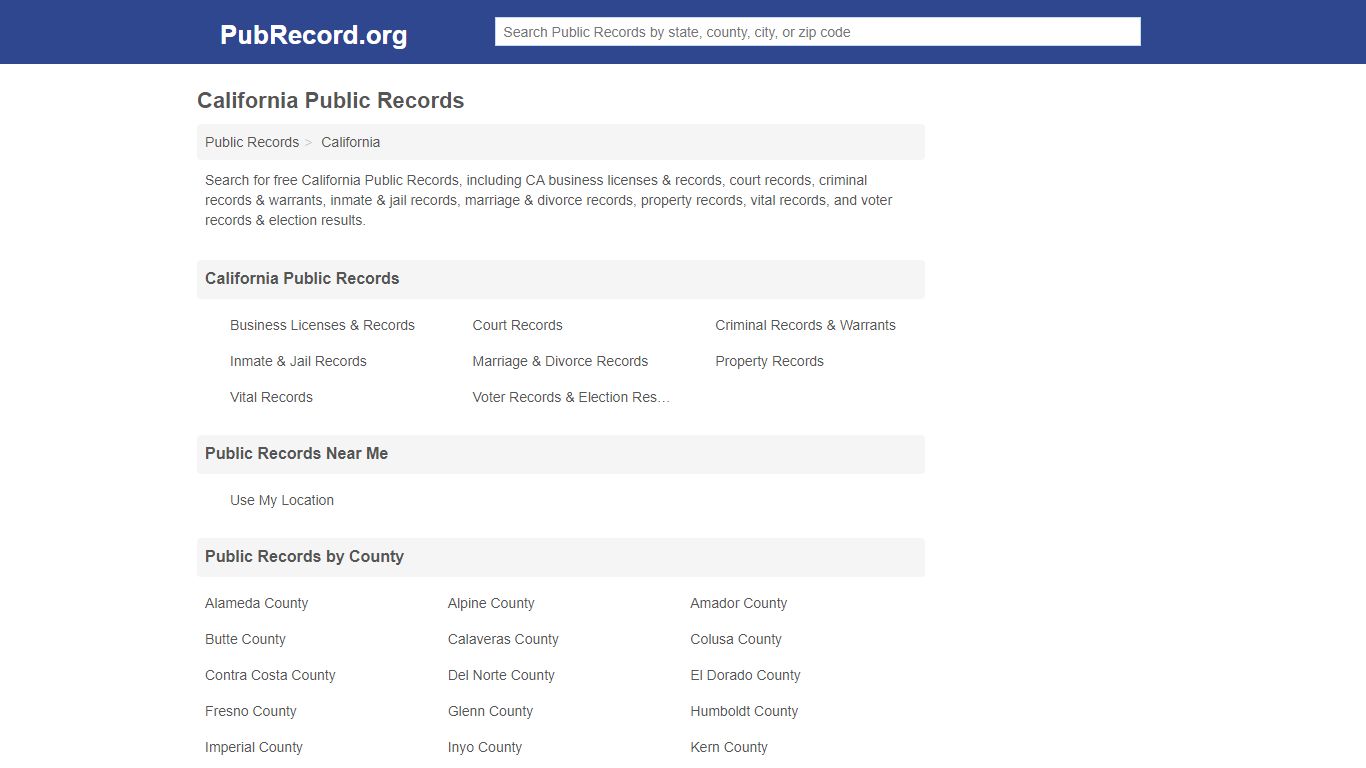Open Alpine County records

(491, 603)
